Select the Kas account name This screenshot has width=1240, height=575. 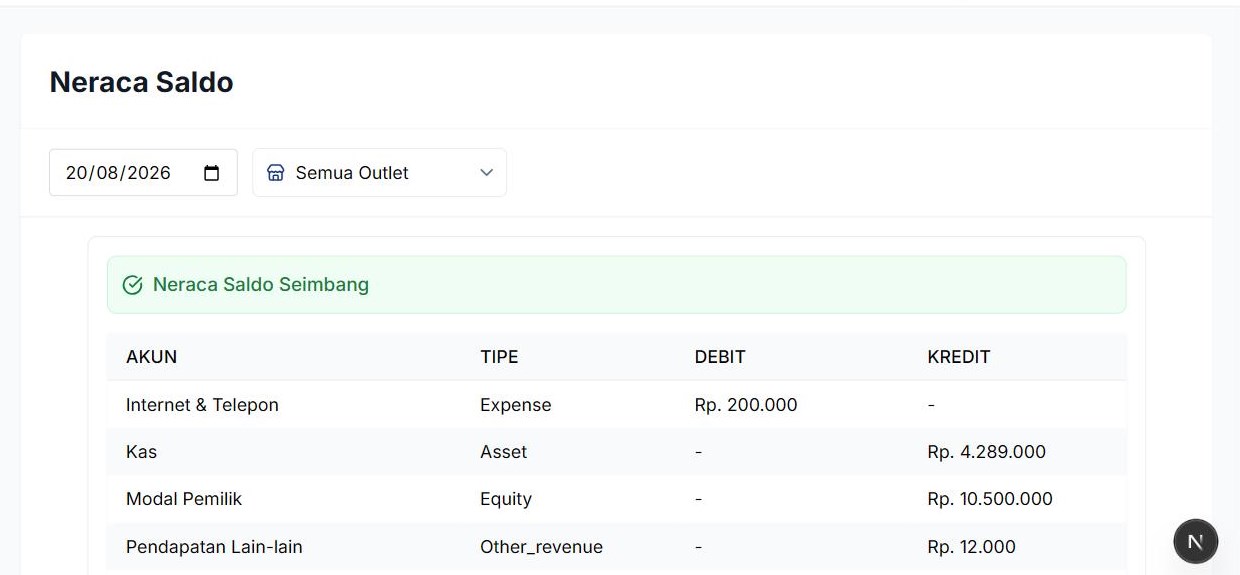click(x=141, y=452)
